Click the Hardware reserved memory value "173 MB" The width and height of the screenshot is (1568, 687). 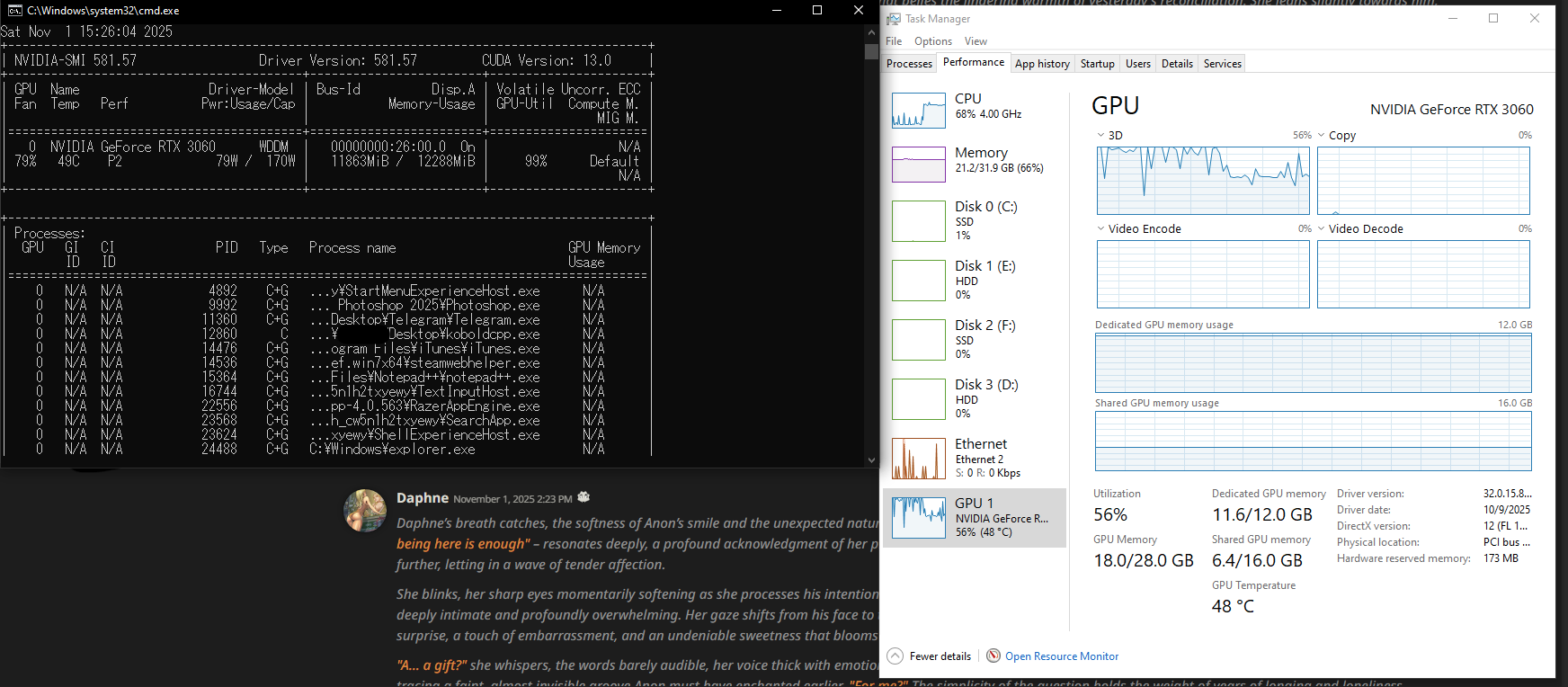point(1501,558)
